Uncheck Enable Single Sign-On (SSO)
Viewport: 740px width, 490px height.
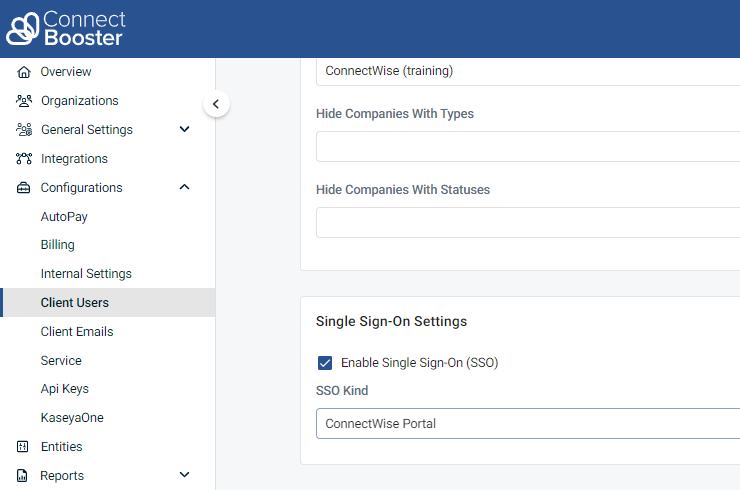(x=325, y=363)
